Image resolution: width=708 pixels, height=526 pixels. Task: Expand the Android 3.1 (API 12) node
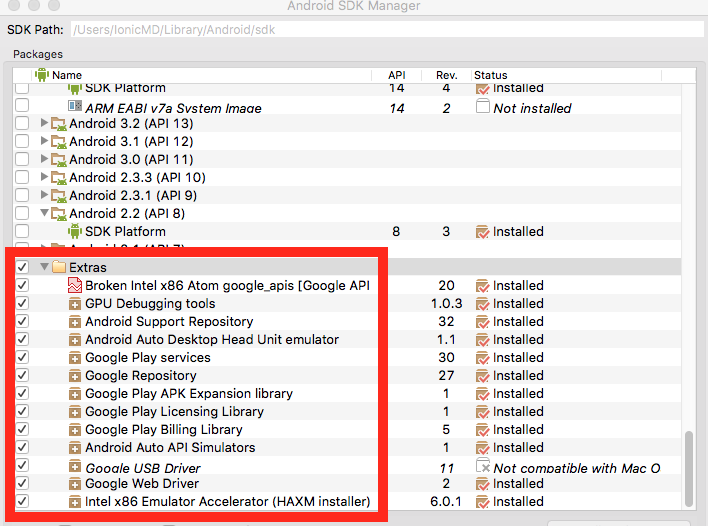44,142
